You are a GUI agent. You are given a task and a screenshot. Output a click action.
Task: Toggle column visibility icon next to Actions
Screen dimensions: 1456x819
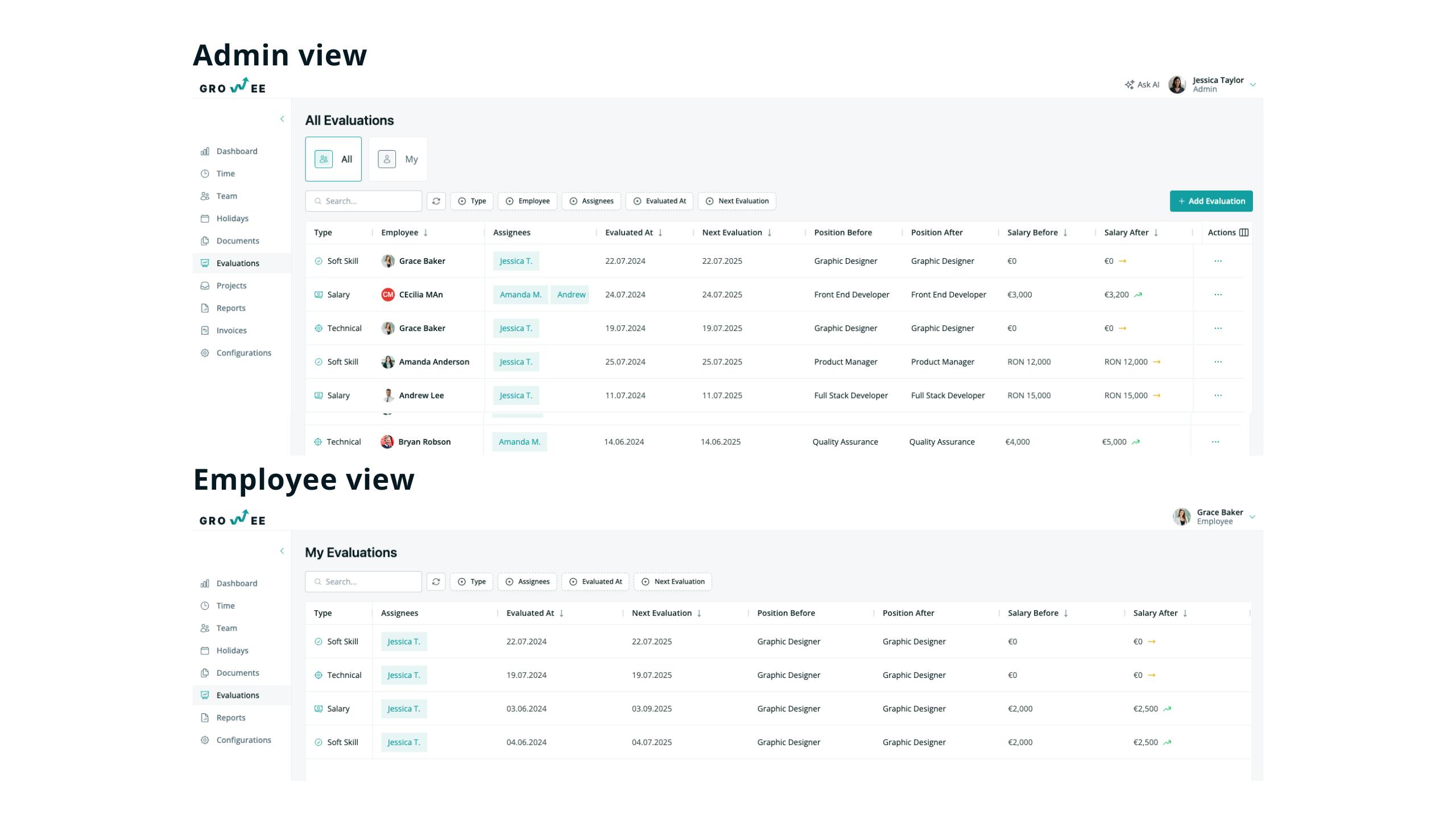(x=1244, y=232)
